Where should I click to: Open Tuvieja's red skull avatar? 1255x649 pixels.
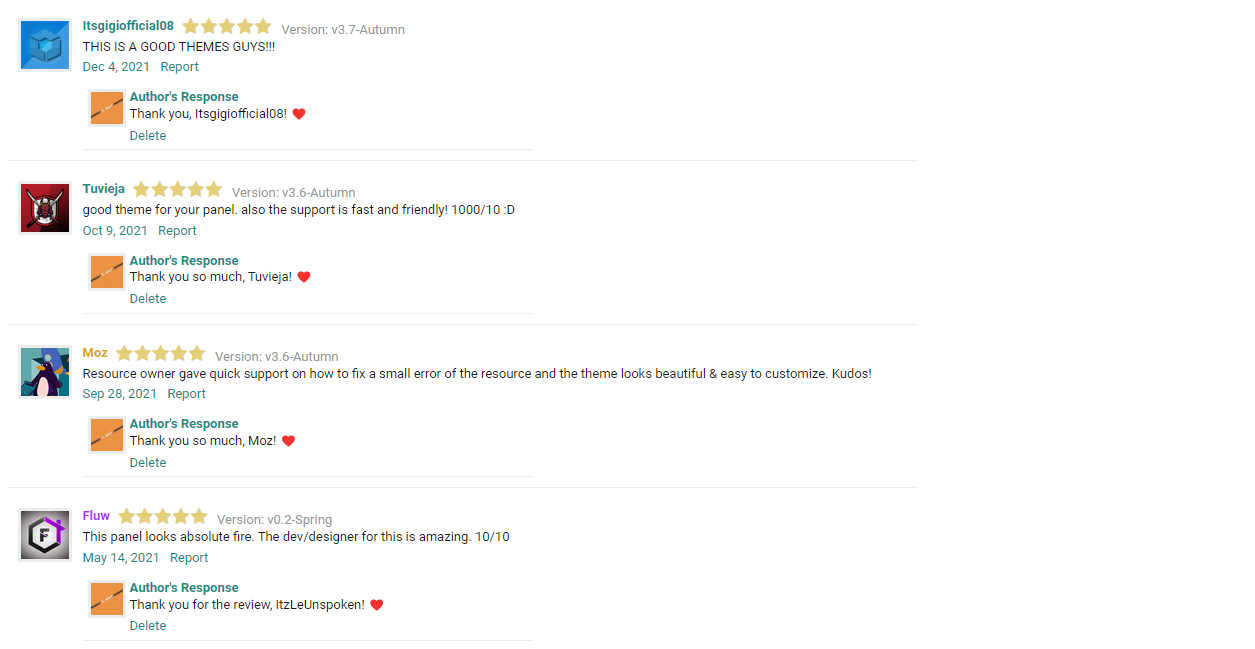pyautogui.click(x=45, y=208)
